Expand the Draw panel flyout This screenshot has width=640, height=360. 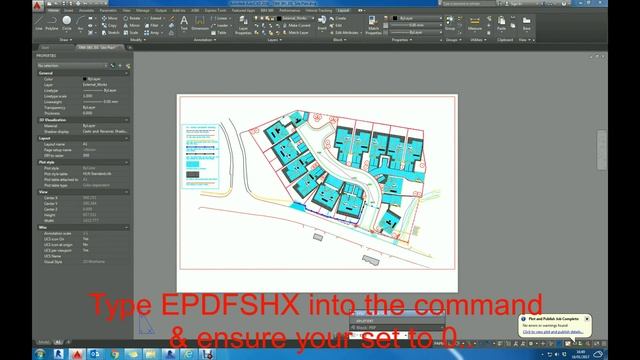tap(65, 40)
